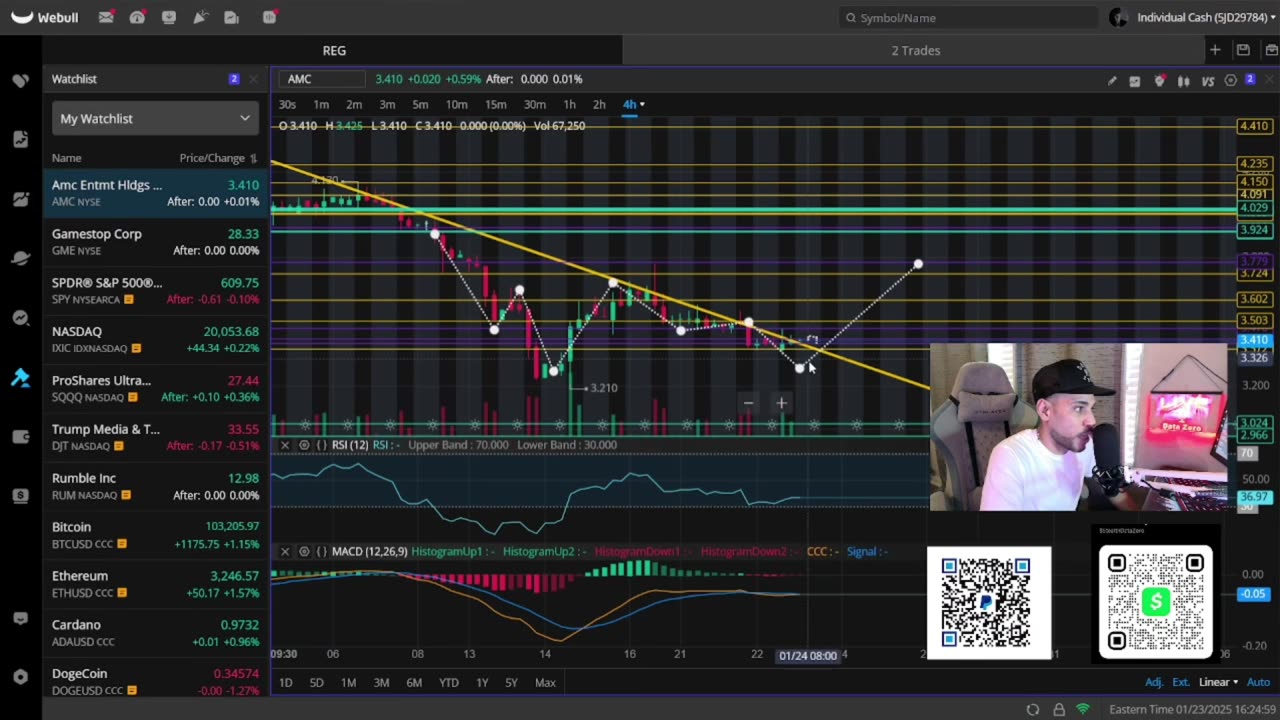Click the chart snapshot image icon
Viewport: 1280px width, 720px height.
[x=1135, y=80]
